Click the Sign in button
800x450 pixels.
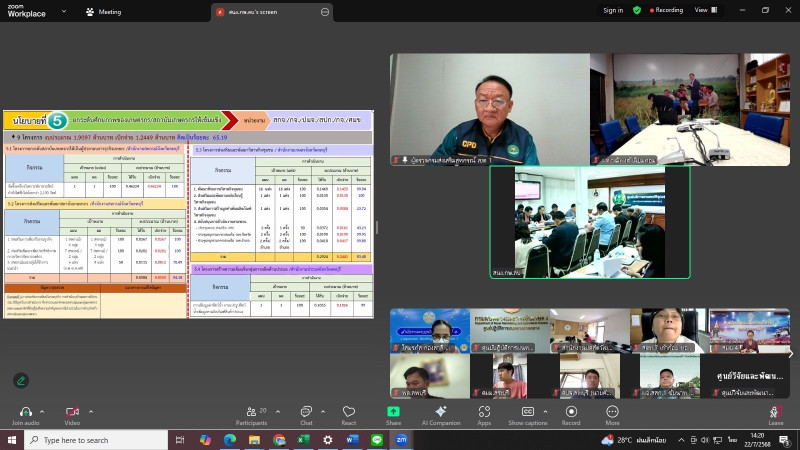click(x=613, y=10)
